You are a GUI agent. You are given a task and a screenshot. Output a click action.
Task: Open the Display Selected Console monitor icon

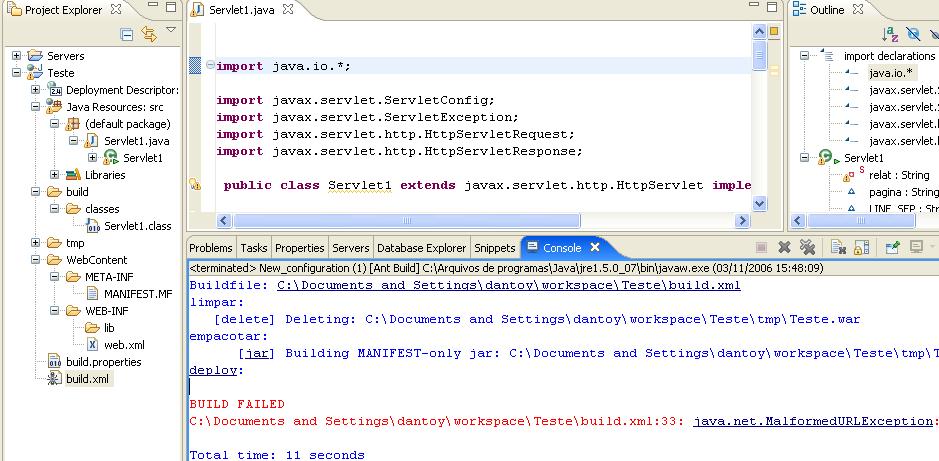(x=916, y=247)
